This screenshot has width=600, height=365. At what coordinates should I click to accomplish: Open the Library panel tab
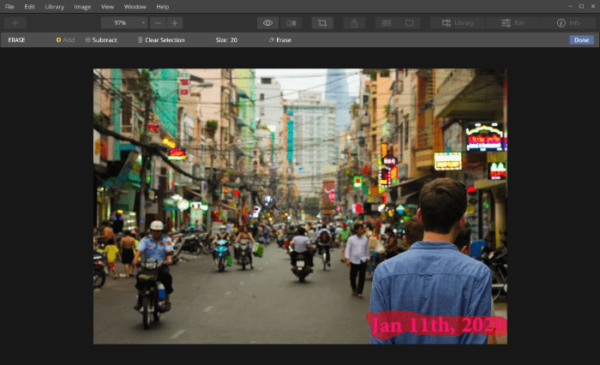[x=458, y=23]
